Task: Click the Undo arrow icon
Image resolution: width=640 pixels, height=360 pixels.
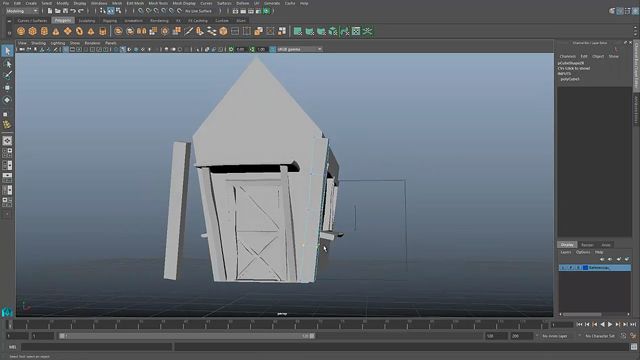Action: coord(73,11)
